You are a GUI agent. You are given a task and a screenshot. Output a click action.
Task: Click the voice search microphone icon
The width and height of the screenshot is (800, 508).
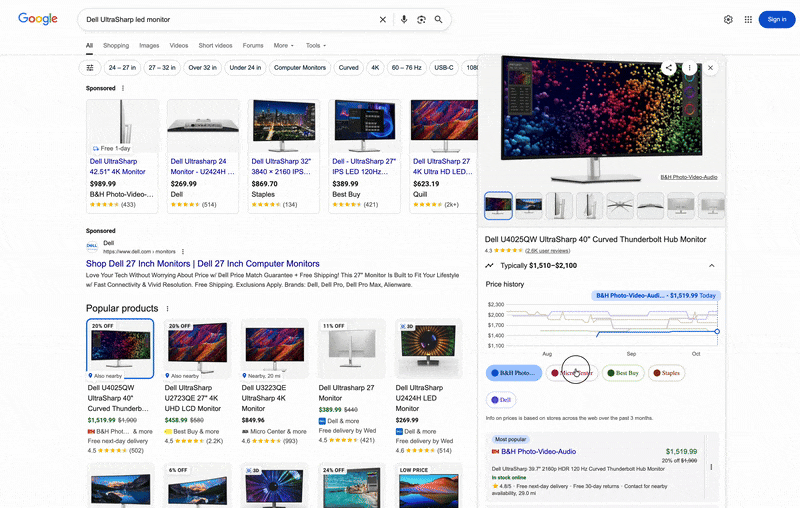pyautogui.click(x=404, y=19)
